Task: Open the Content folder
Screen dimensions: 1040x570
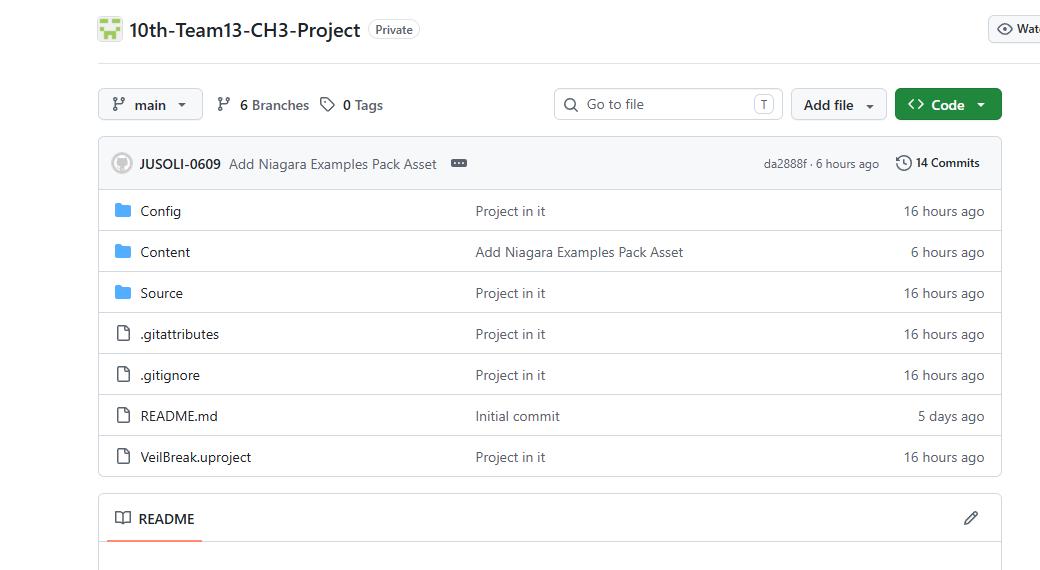Action: 165,252
